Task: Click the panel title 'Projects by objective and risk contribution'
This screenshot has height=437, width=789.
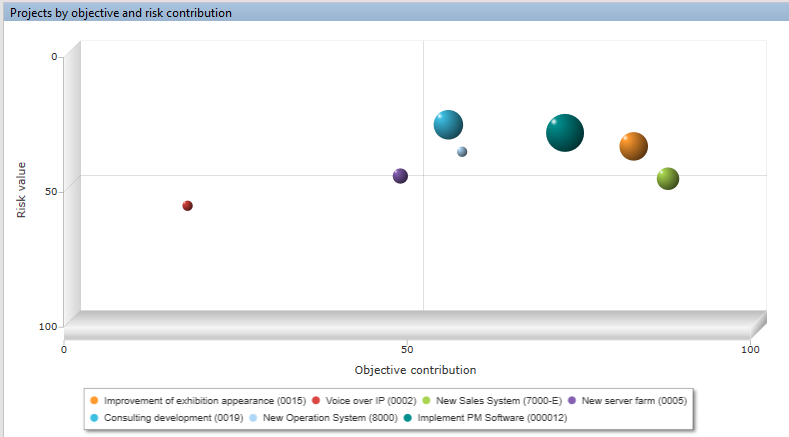Action: pos(121,13)
